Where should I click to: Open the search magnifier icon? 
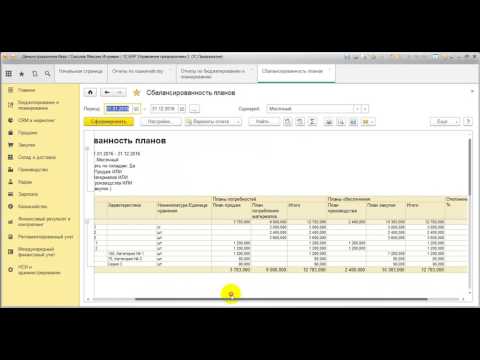pyautogui.click(x=48, y=74)
